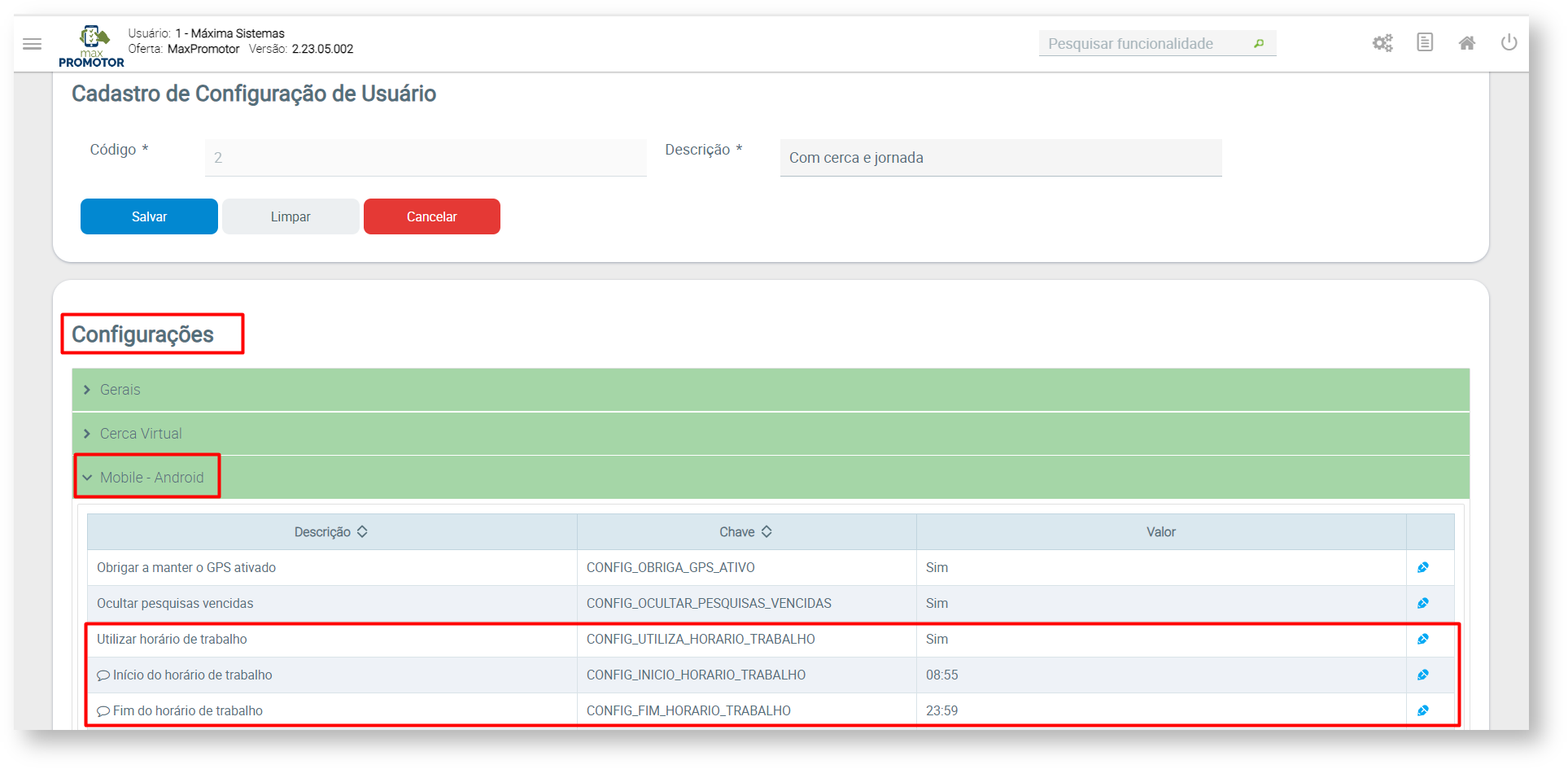
Task: Click the Descrição input field
Action: pos(1000,158)
